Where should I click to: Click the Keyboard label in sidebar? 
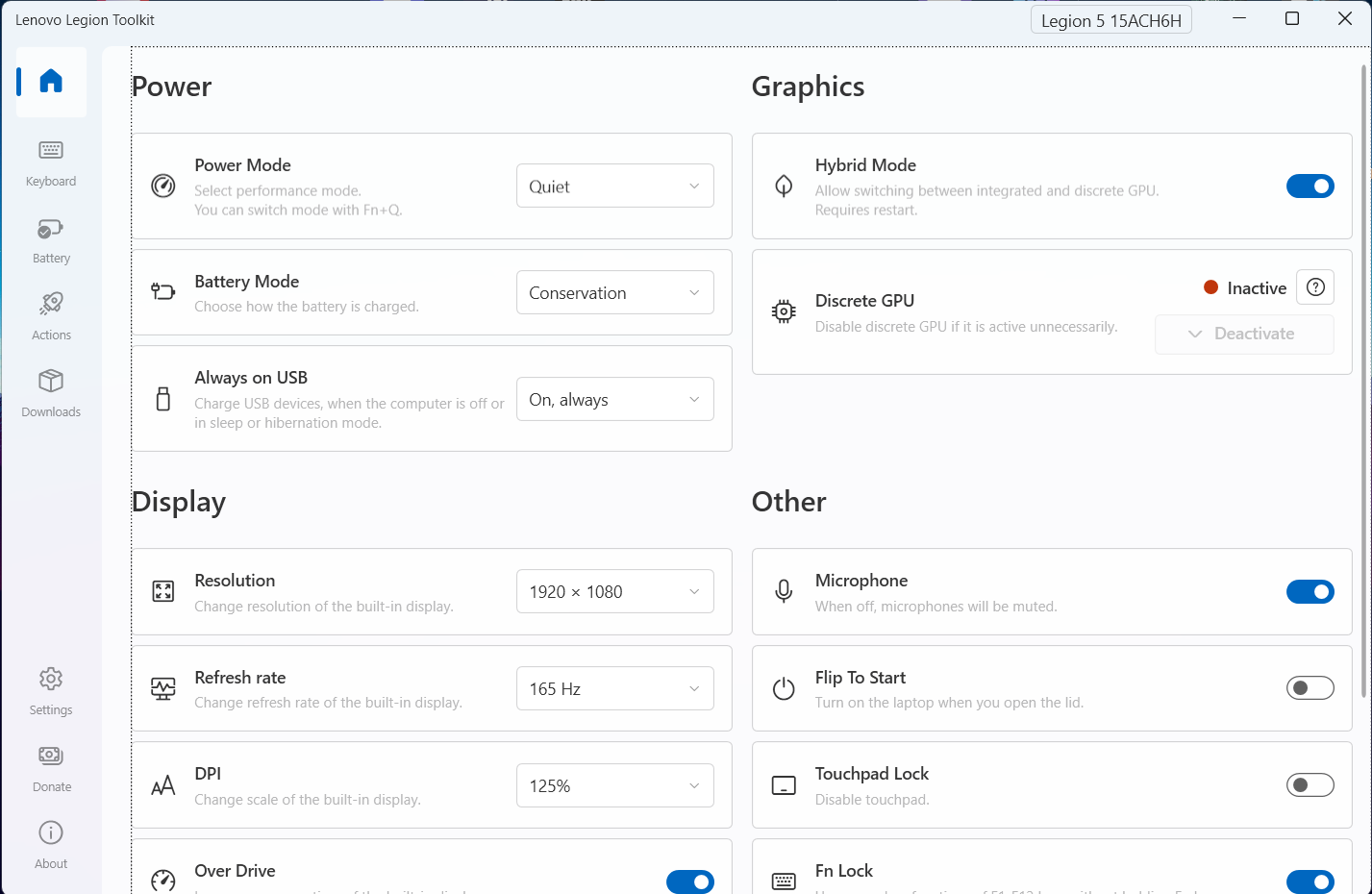51,181
